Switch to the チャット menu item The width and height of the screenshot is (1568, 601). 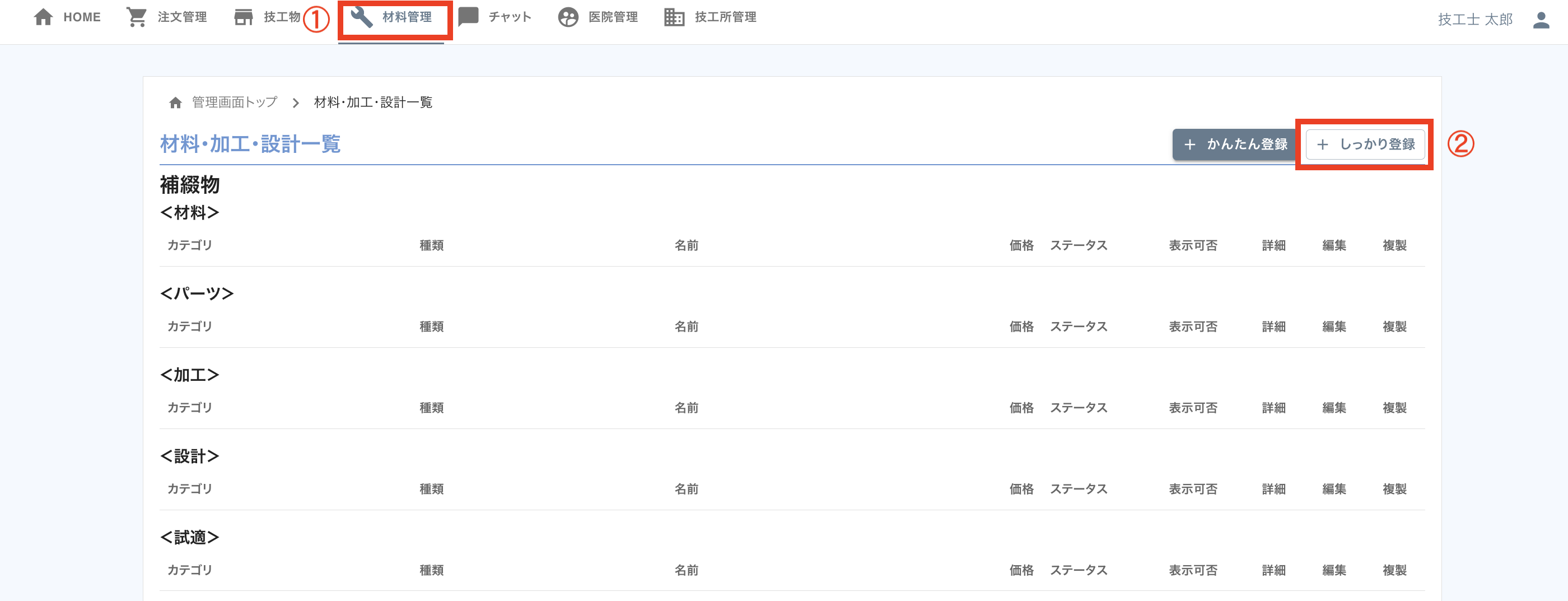click(510, 17)
